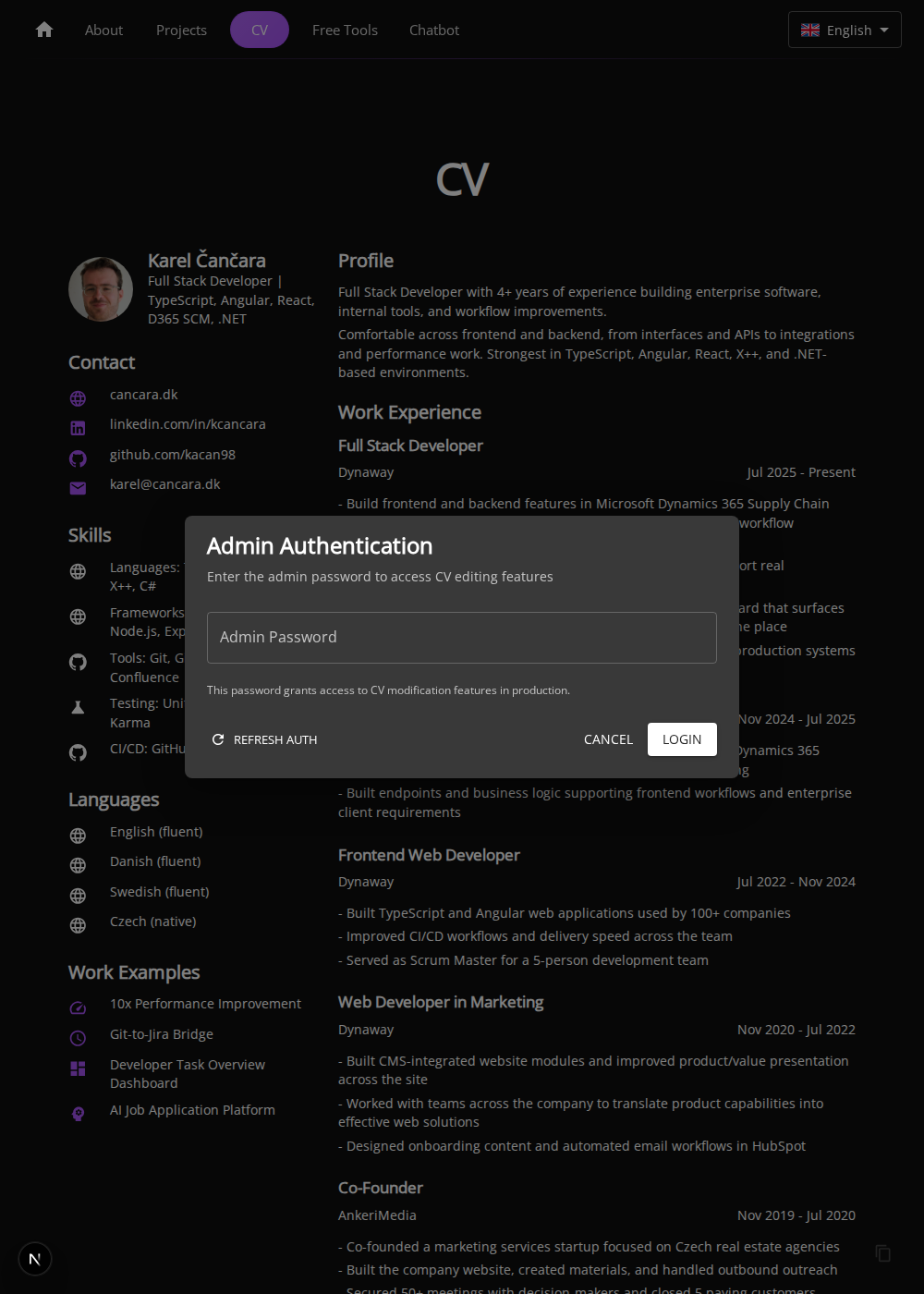Click the dropdown arrow beside the UK flag

882,30
